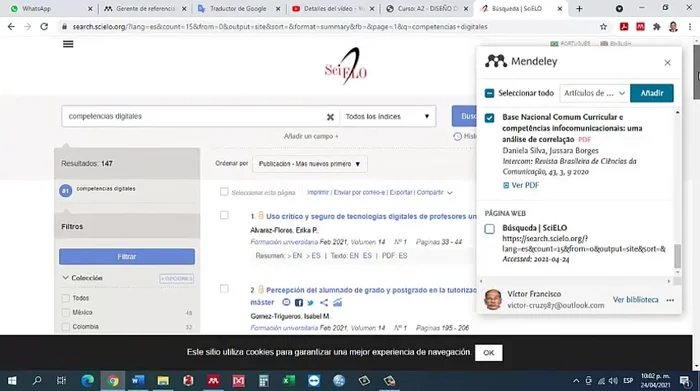Close the Mendeley panel
700x391 pixels.
[667, 62]
